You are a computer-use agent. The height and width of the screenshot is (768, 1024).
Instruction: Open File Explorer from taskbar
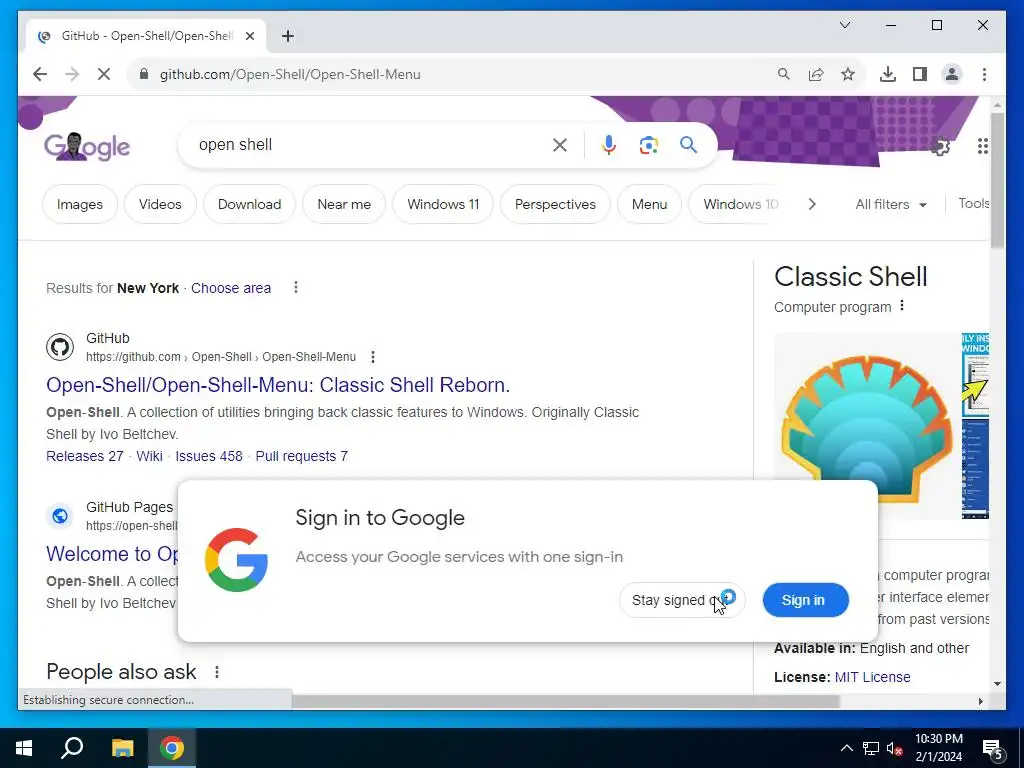(x=122, y=748)
